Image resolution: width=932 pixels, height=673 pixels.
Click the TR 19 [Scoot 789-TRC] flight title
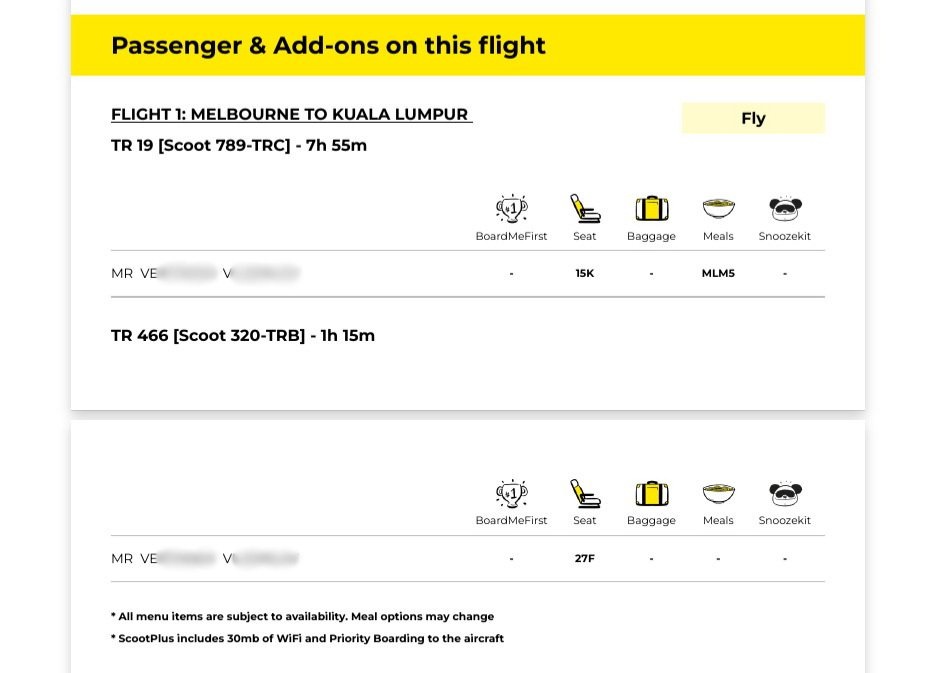pos(239,145)
